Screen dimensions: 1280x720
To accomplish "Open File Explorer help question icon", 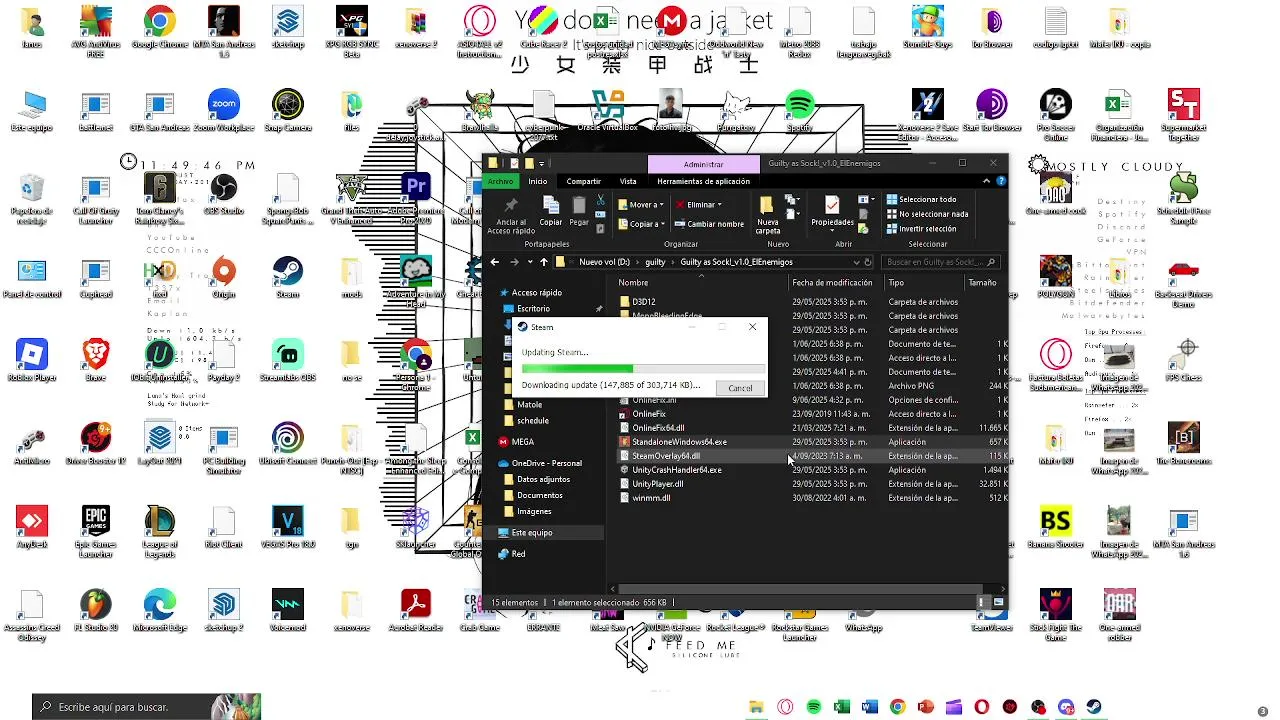I will coord(1001,181).
